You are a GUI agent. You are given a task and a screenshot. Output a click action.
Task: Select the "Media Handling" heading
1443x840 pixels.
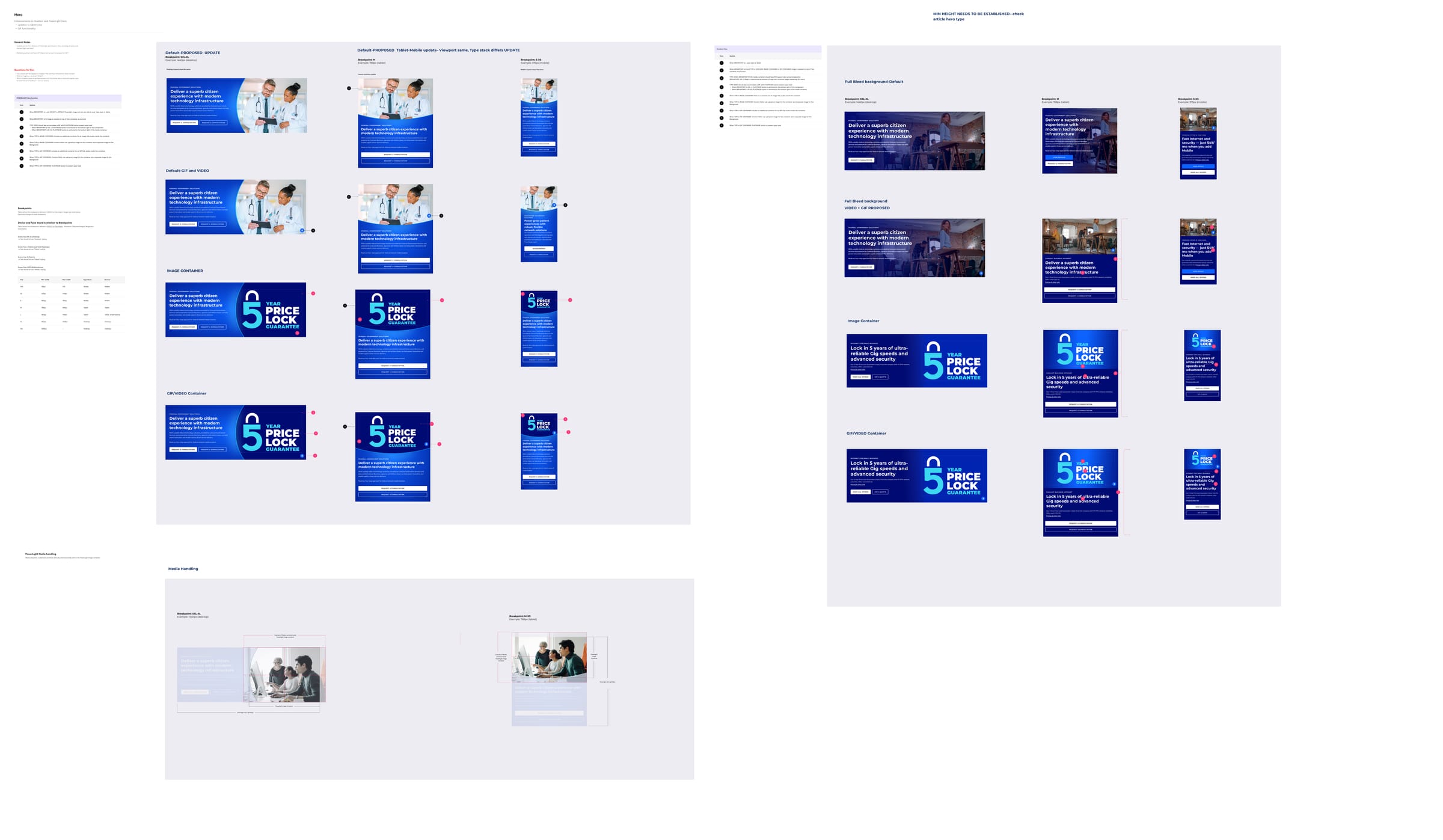point(183,569)
